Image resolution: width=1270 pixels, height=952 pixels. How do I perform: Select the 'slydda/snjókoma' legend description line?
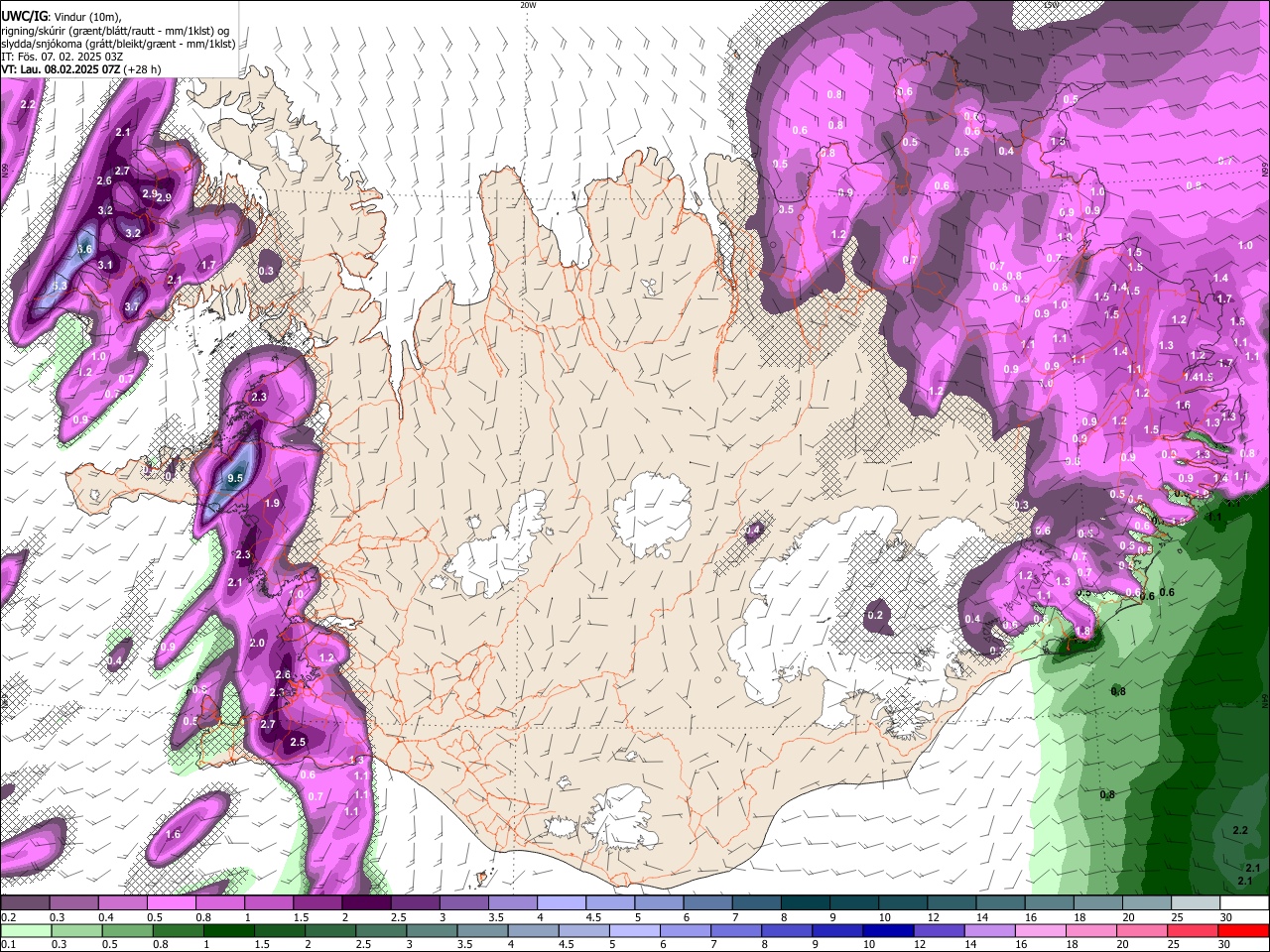(x=118, y=44)
